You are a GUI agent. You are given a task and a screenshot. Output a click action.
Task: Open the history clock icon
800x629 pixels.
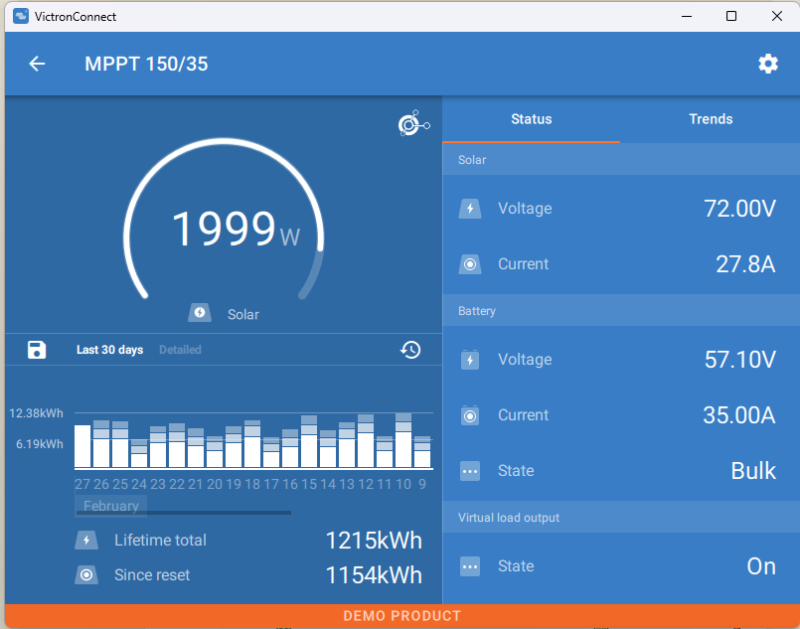click(x=411, y=350)
